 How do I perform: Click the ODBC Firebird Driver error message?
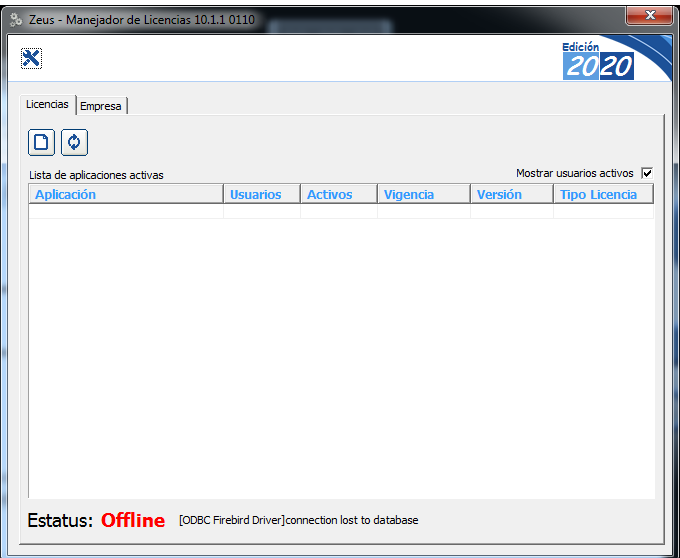[x=298, y=520]
